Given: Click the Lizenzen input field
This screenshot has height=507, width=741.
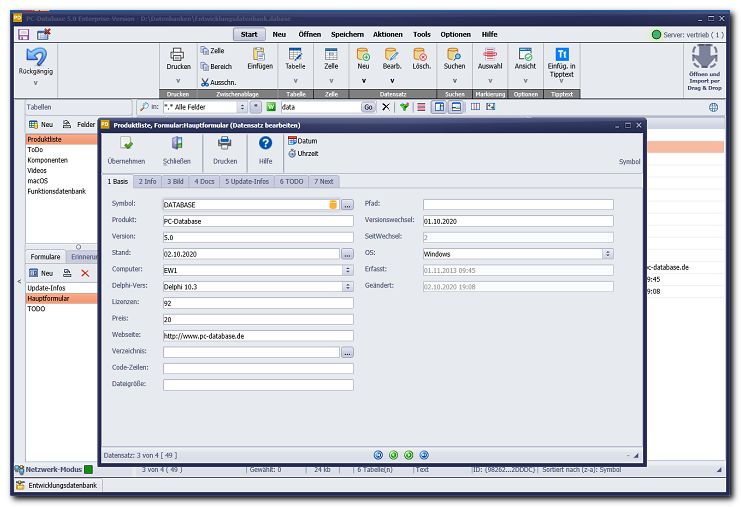Looking at the screenshot, I should [x=258, y=303].
